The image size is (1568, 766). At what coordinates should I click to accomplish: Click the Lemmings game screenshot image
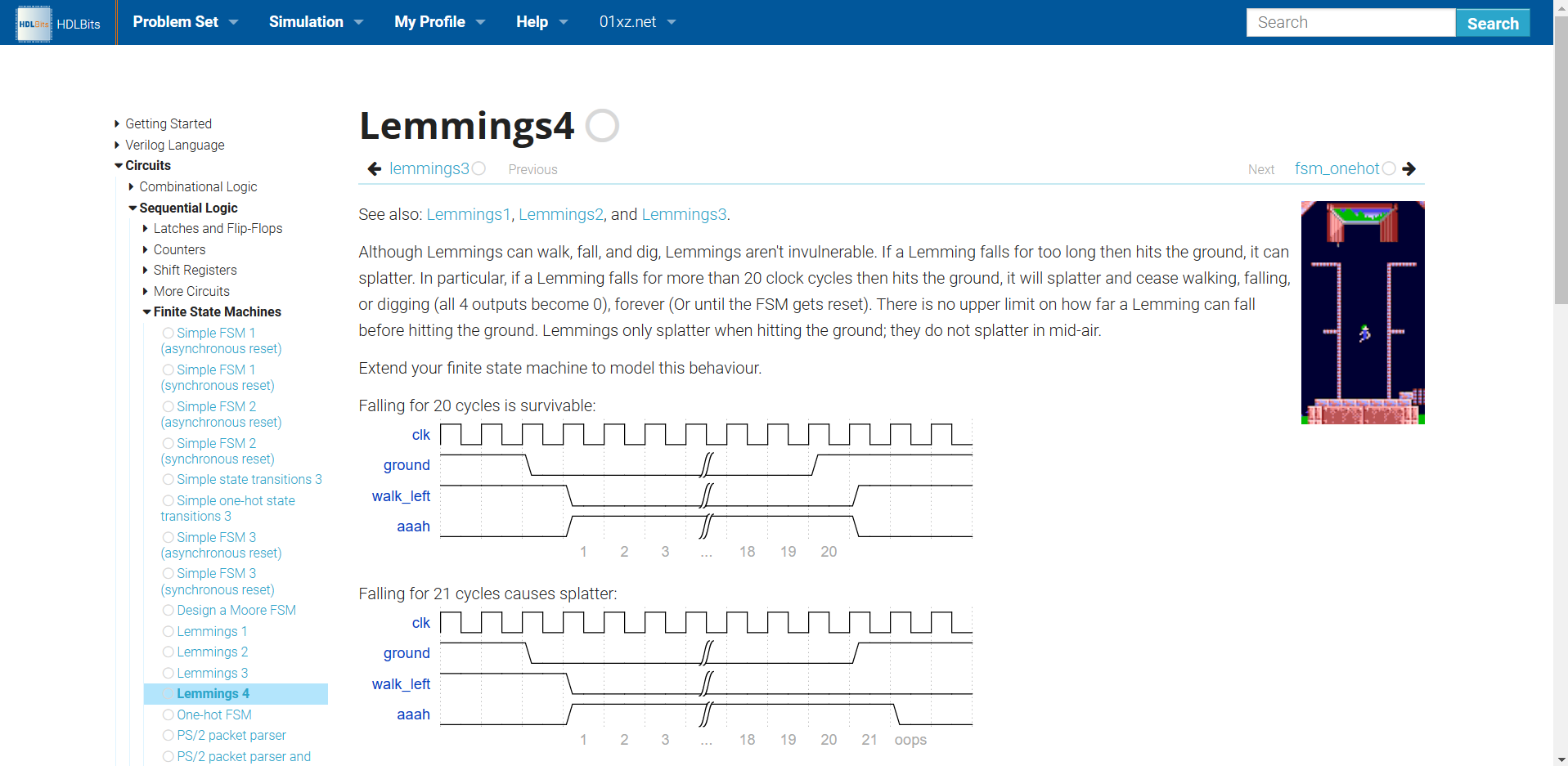[x=1363, y=312]
